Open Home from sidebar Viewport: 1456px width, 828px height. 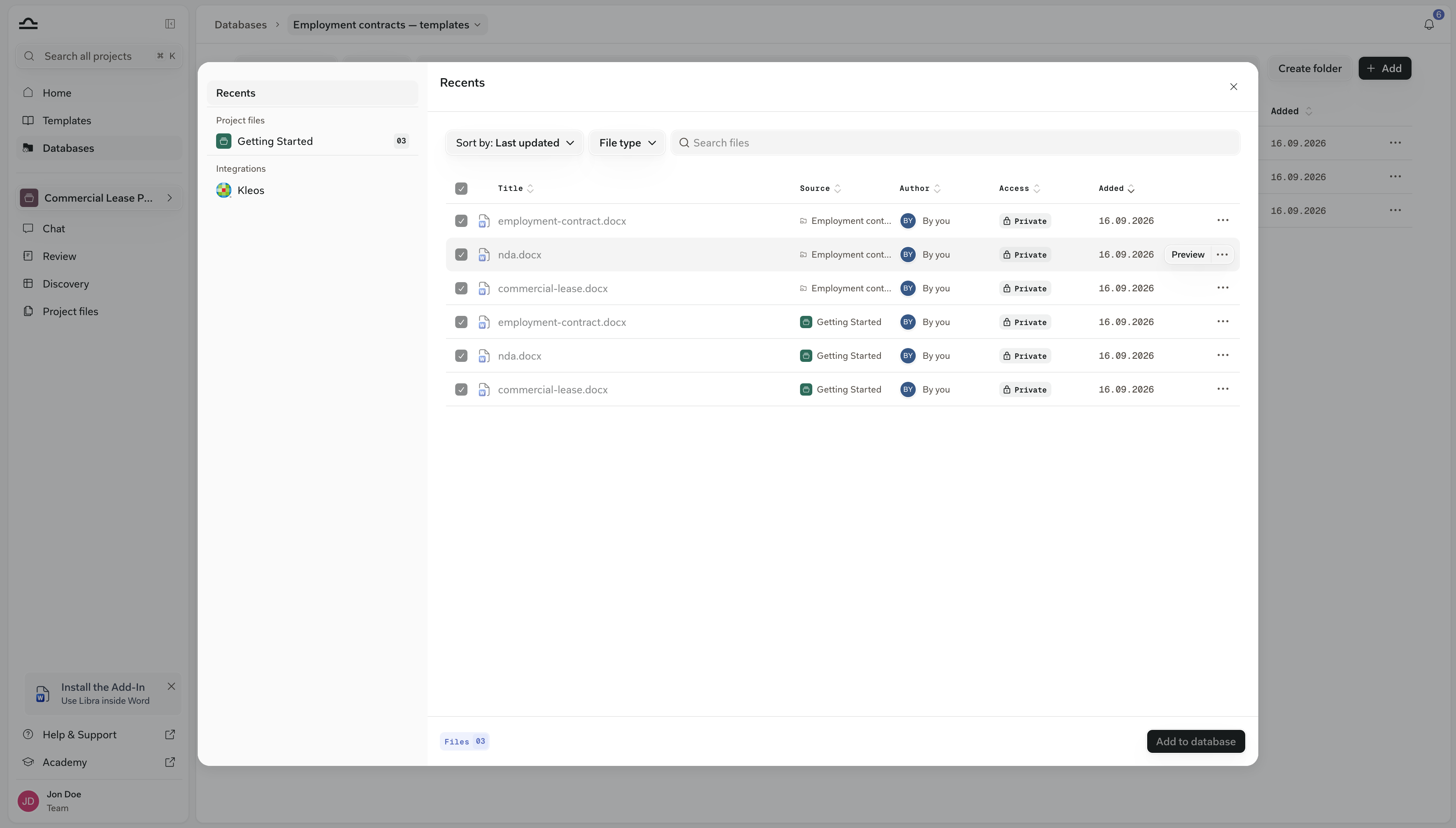99,93
